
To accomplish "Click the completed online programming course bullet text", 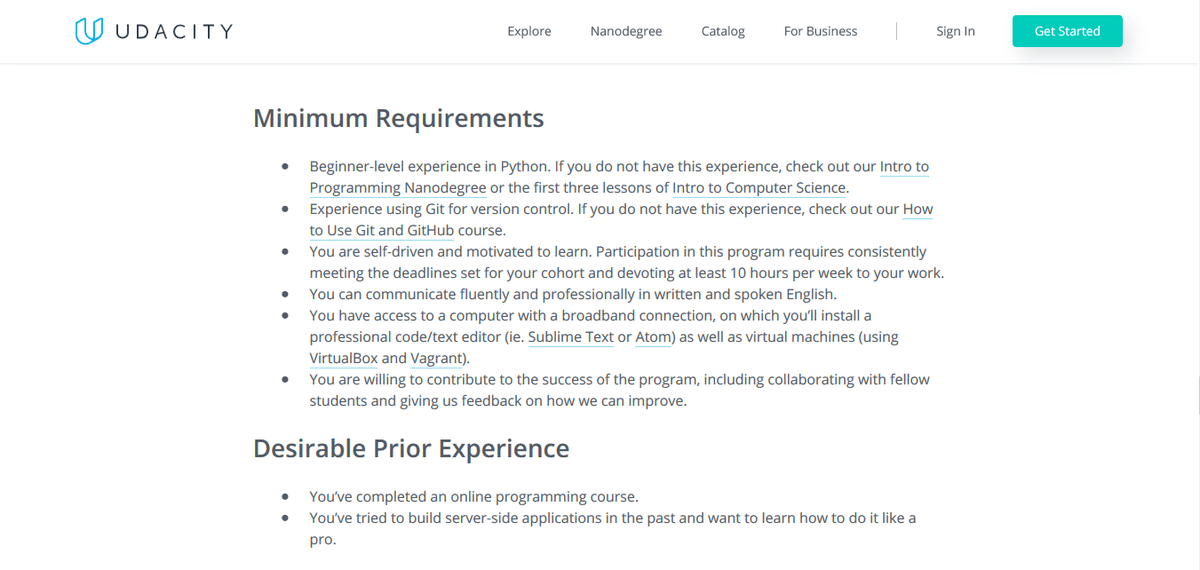I will (x=473, y=496).
